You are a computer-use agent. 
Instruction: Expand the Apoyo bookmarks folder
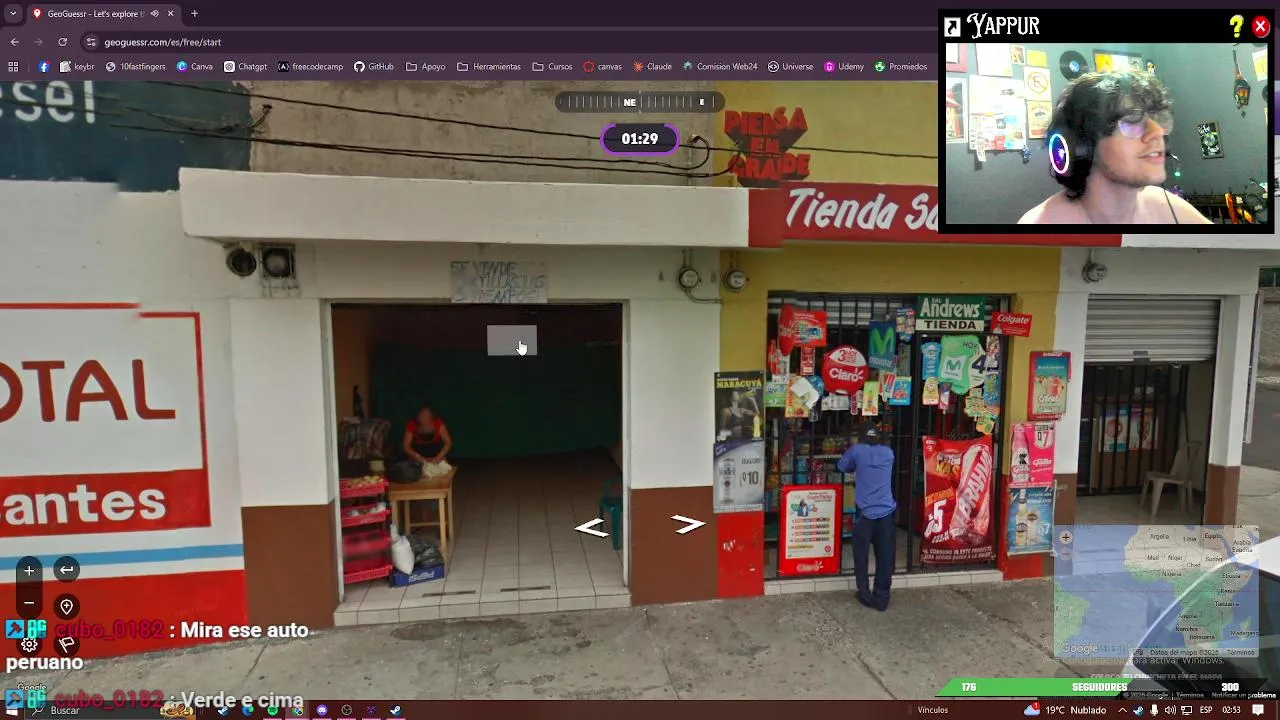(425, 67)
